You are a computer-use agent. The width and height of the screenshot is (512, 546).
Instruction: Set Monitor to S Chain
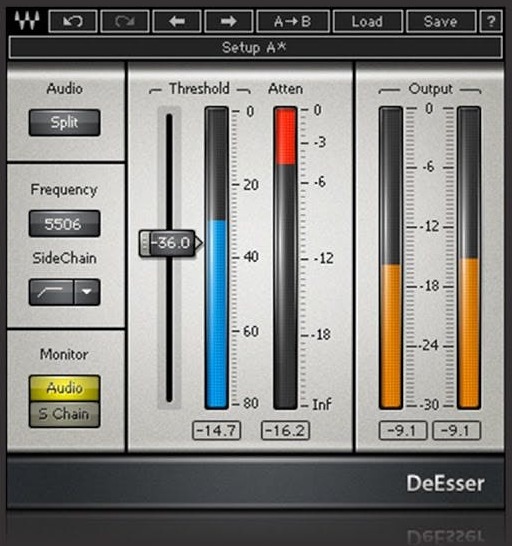(x=64, y=414)
